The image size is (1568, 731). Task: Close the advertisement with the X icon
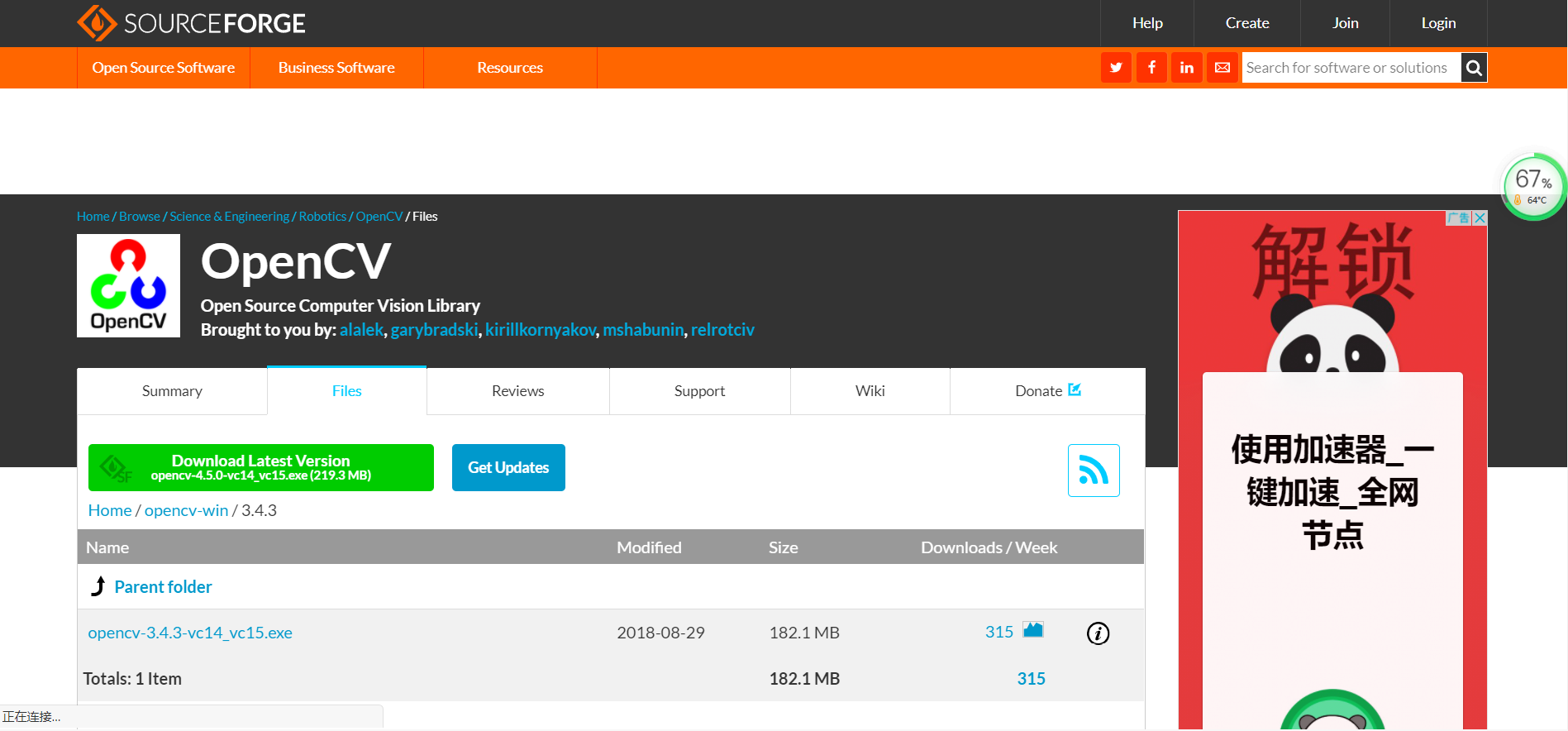point(1480,217)
